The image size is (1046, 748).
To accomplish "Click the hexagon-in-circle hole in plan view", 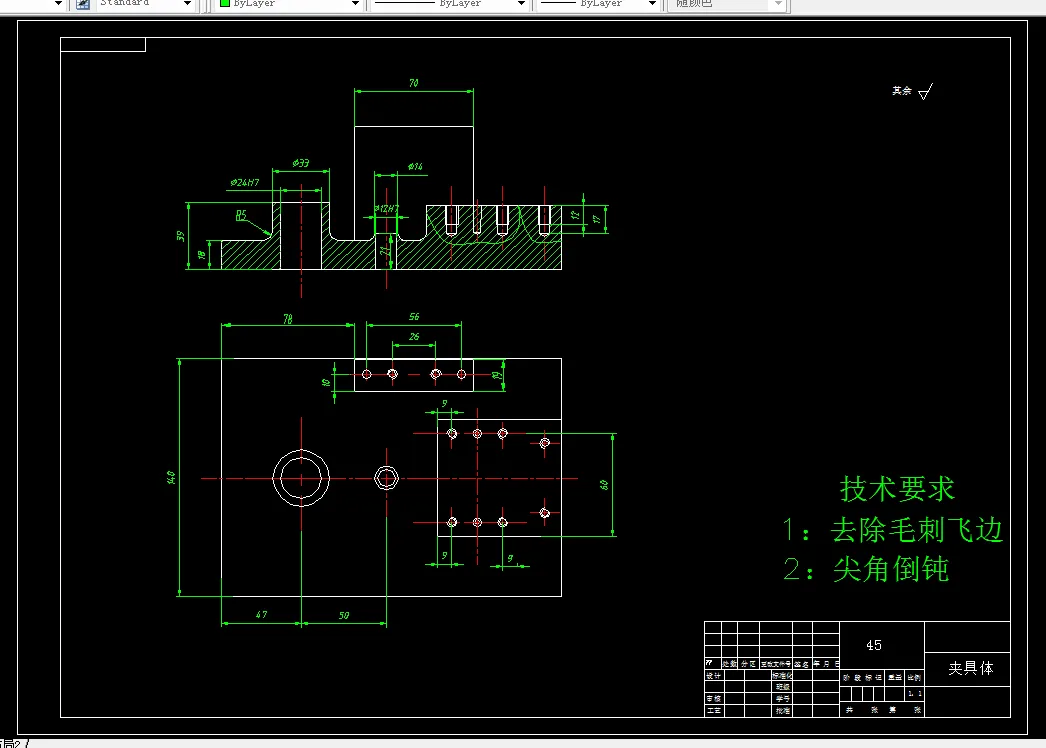I will pyautogui.click(x=386, y=478).
